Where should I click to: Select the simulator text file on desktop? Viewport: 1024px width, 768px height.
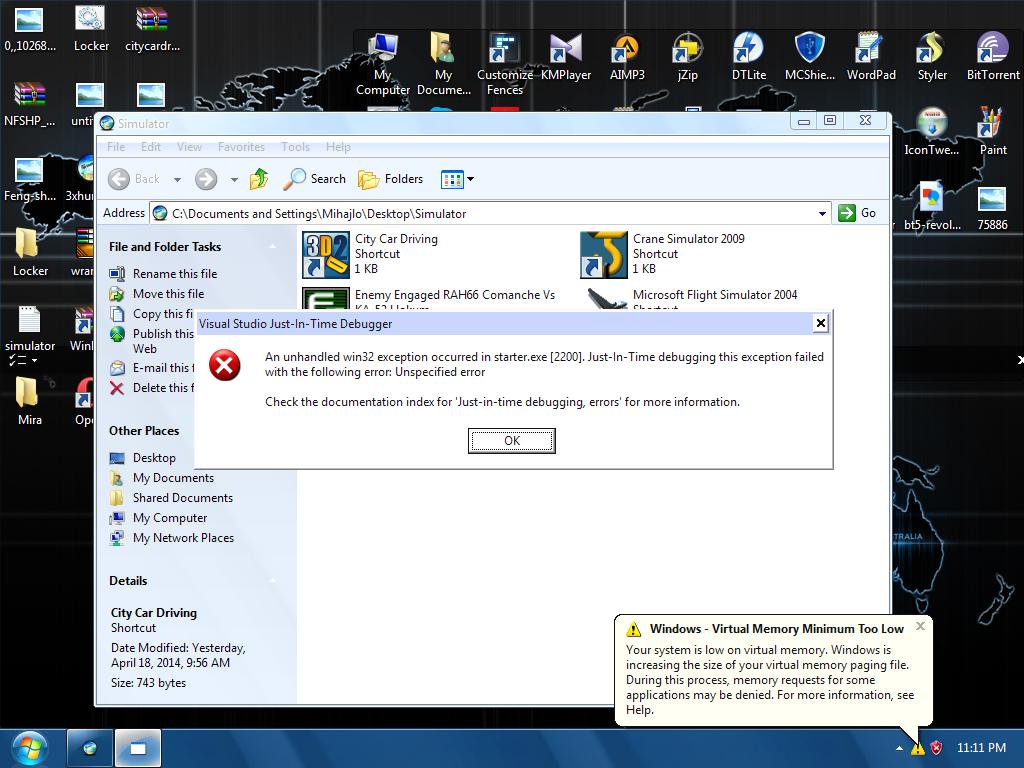tap(29, 328)
